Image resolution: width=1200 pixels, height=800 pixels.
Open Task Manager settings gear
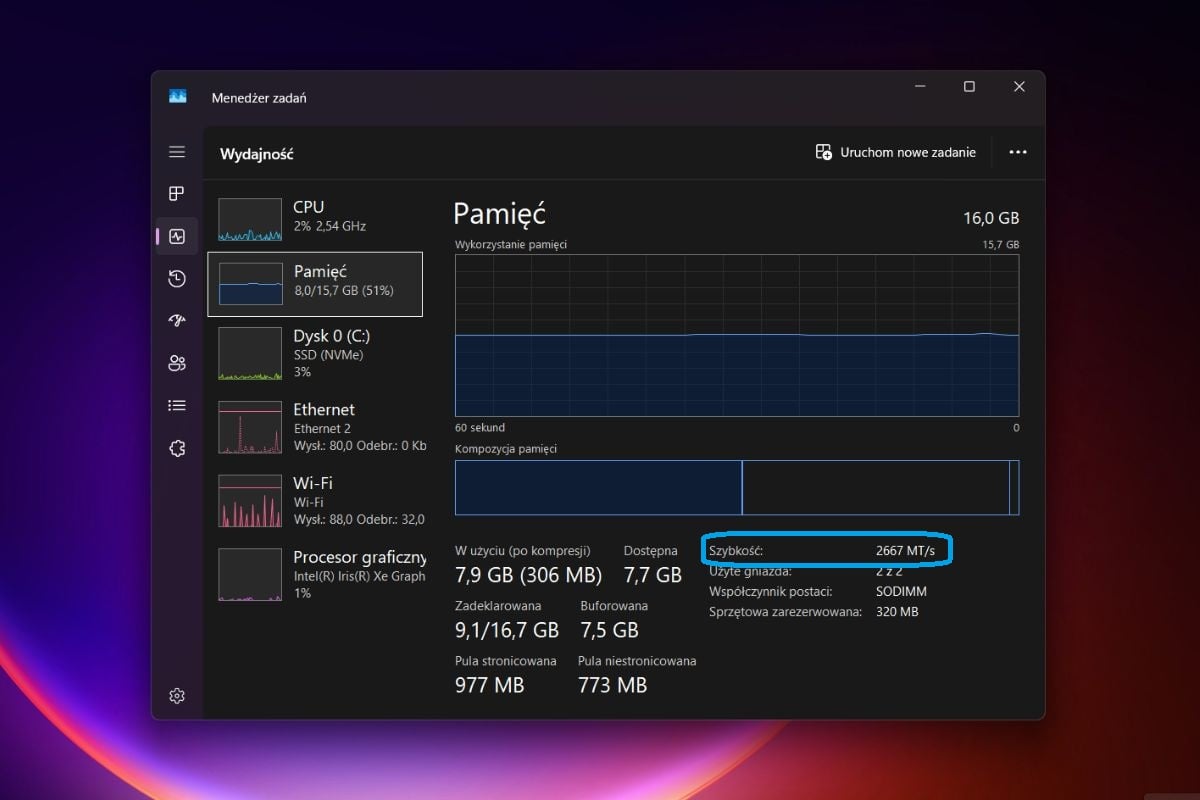(177, 696)
